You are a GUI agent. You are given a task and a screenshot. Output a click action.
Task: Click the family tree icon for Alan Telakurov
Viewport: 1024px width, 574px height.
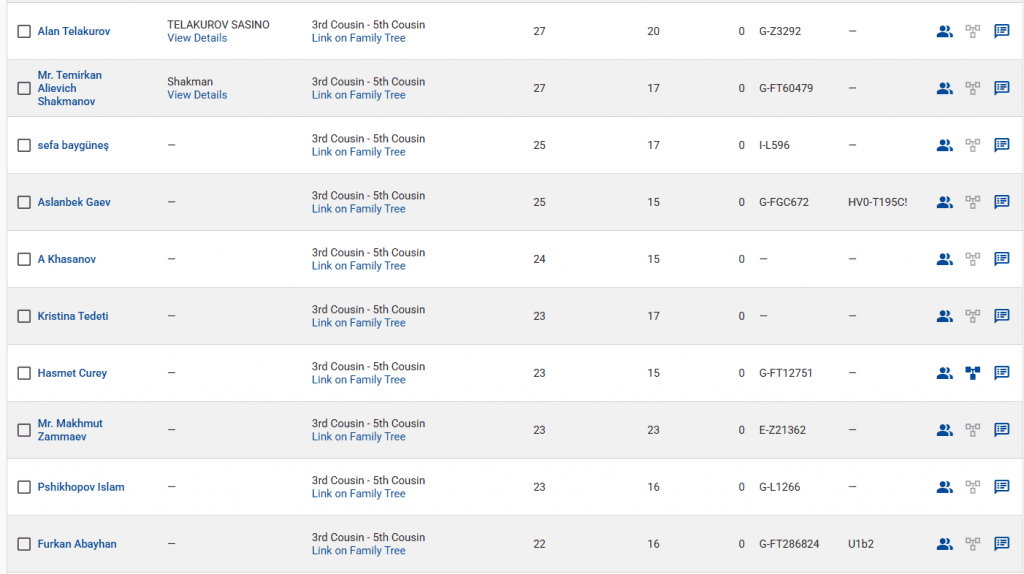[x=973, y=31]
